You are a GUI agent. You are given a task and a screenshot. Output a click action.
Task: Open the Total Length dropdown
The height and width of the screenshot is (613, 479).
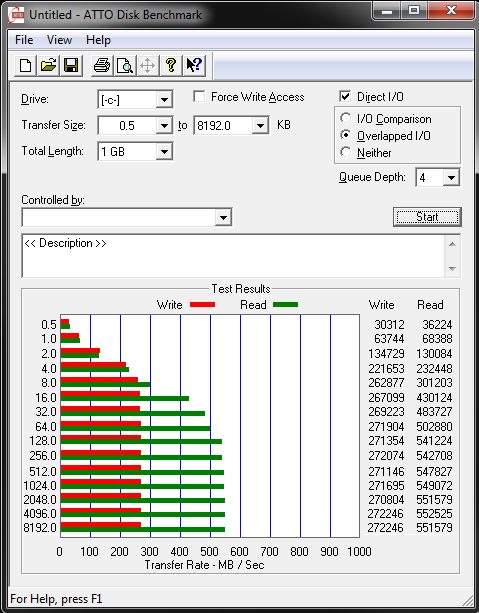164,151
